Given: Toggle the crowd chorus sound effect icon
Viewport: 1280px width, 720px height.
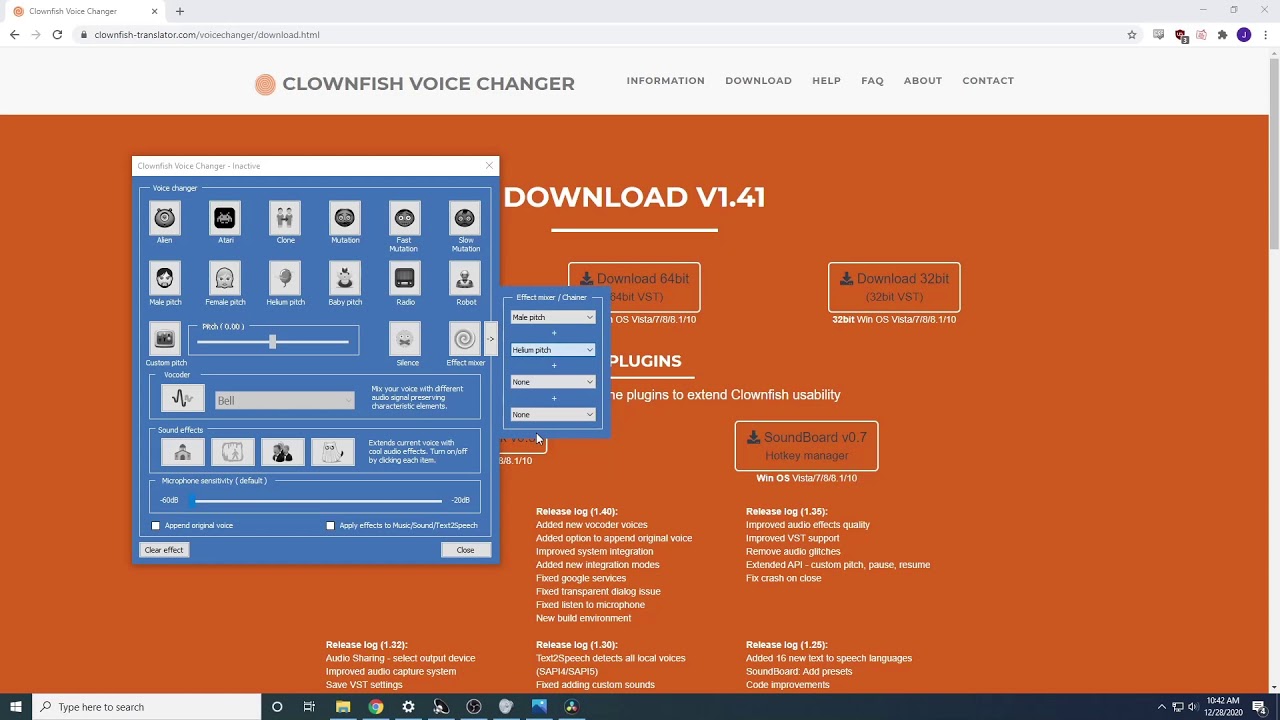Looking at the screenshot, I should [x=283, y=452].
